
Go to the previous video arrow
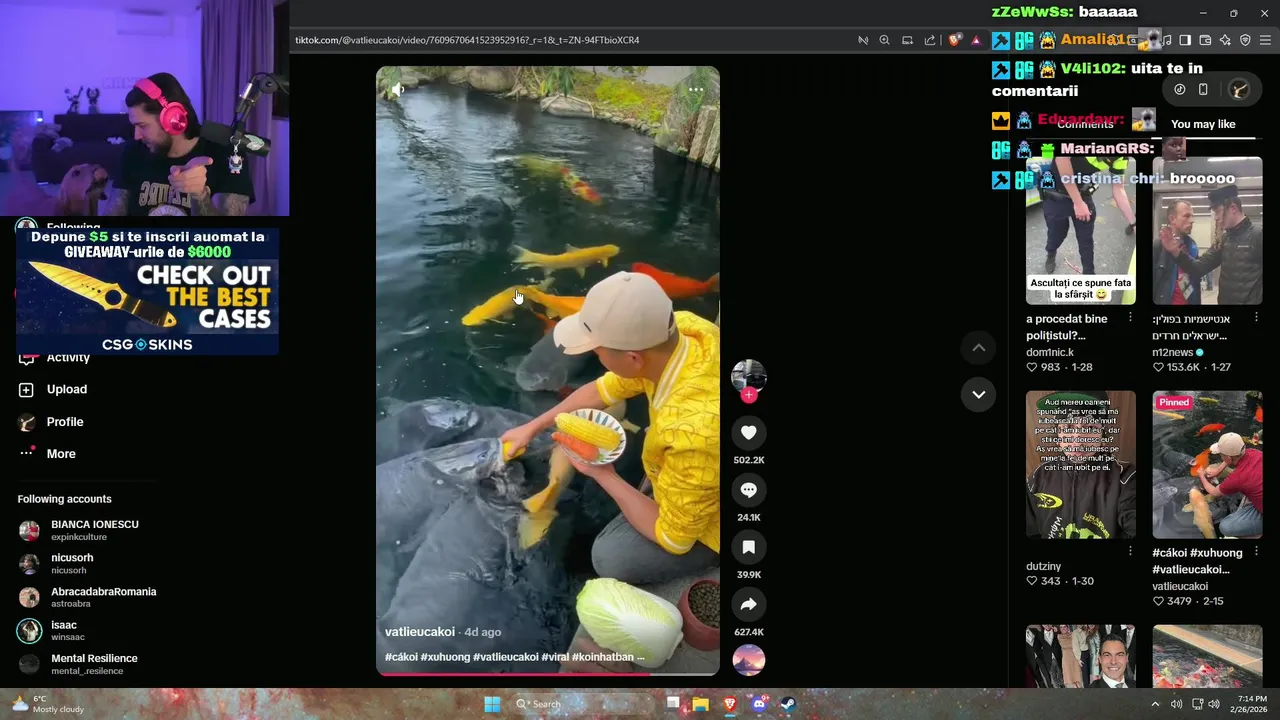pyautogui.click(x=979, y=348)
